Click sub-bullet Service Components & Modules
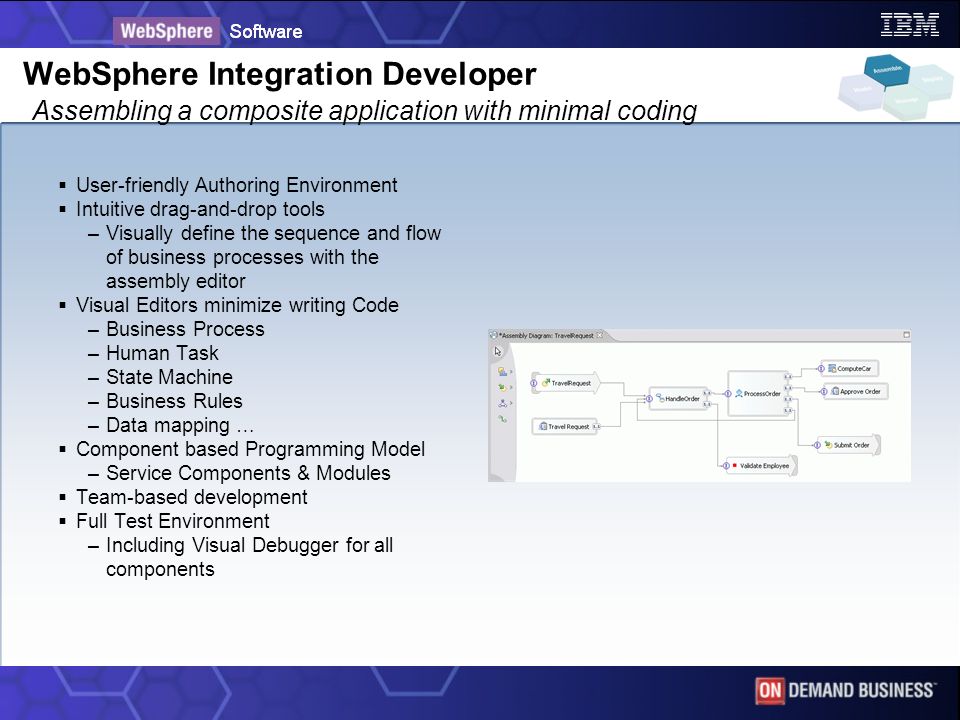The image size is (960, 720). pos(248,473)
